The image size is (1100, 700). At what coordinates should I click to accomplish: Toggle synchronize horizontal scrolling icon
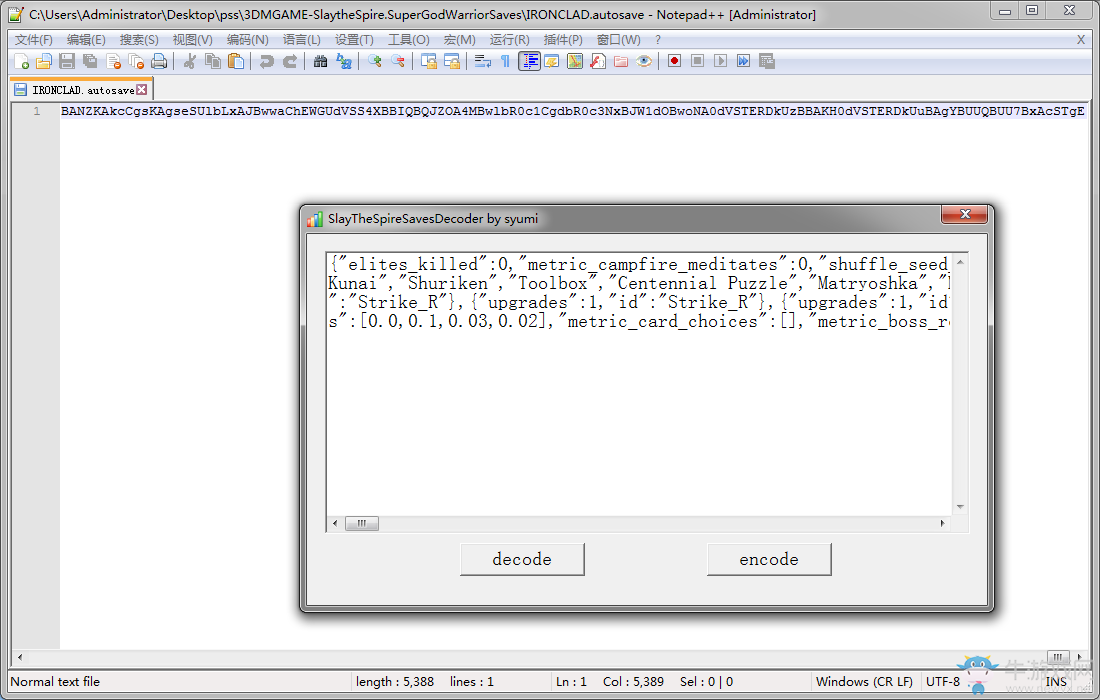coord(452,62)
